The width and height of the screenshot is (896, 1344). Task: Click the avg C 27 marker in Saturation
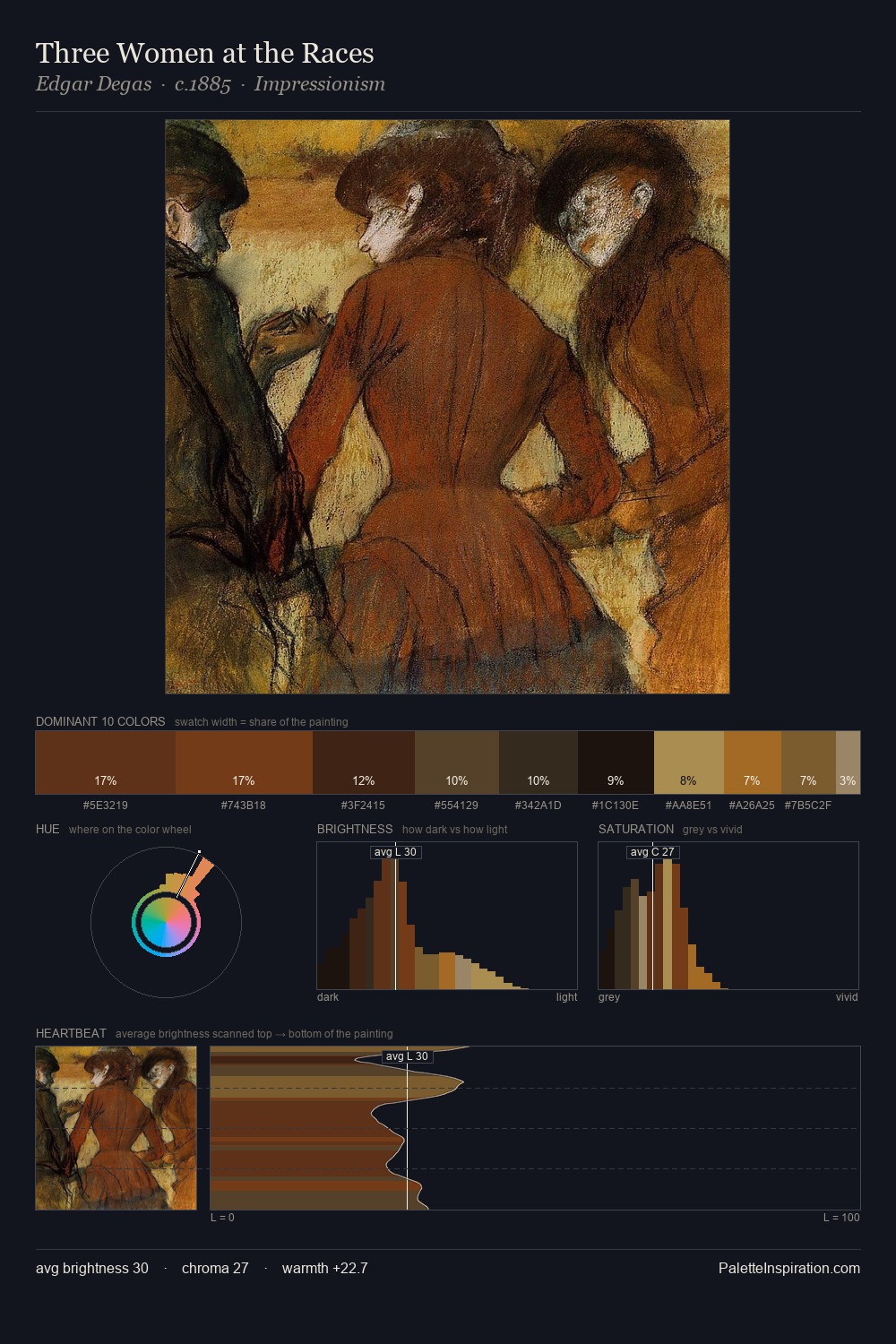(x=652, y=852)
